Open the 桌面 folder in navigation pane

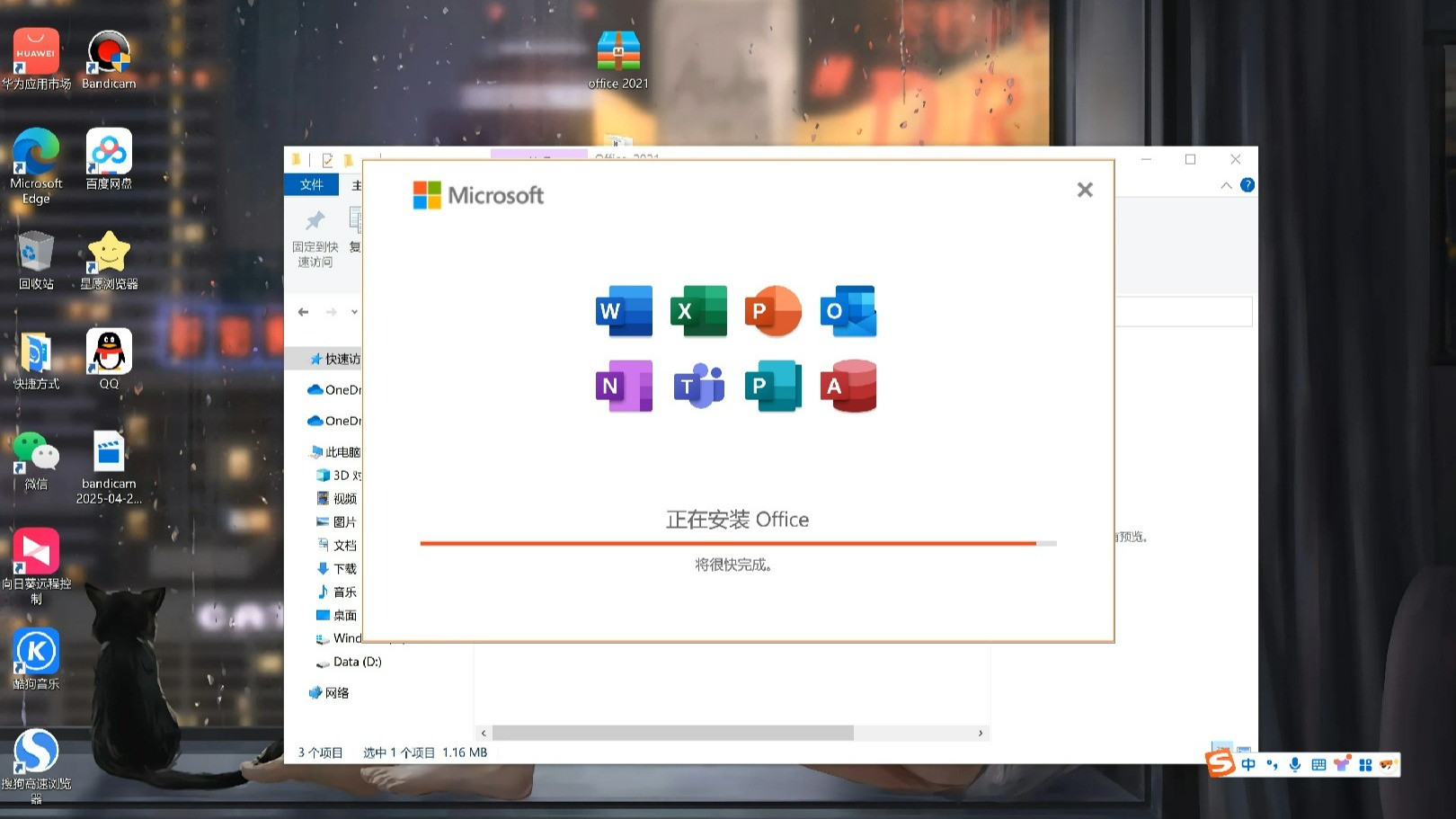[x=336, y=615]
